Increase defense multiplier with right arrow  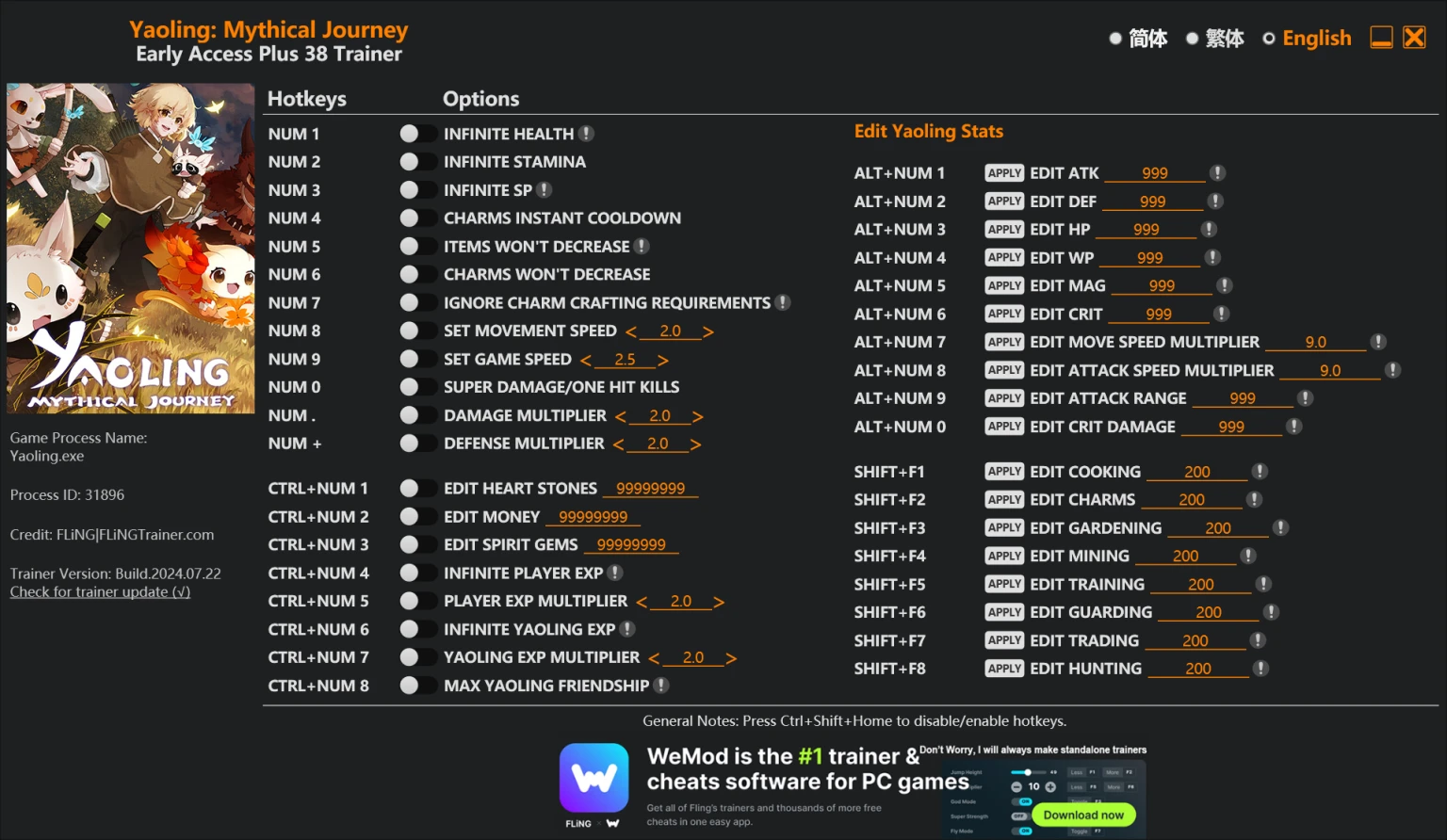click(x=695, y=444)
